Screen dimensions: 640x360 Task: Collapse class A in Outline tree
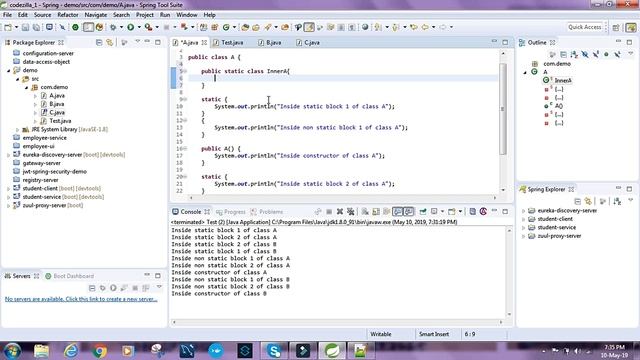(x=525, y=72)
